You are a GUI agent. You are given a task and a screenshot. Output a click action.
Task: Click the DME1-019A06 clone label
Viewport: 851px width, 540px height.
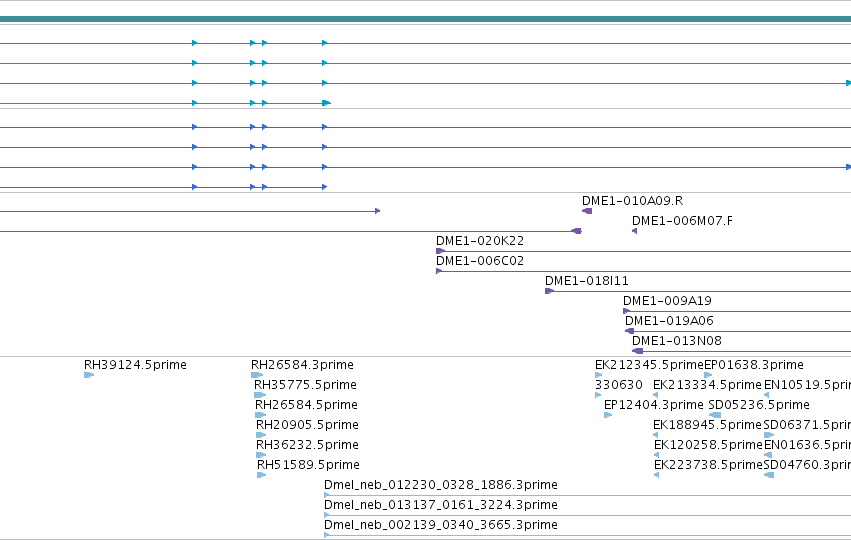point(669,321)
